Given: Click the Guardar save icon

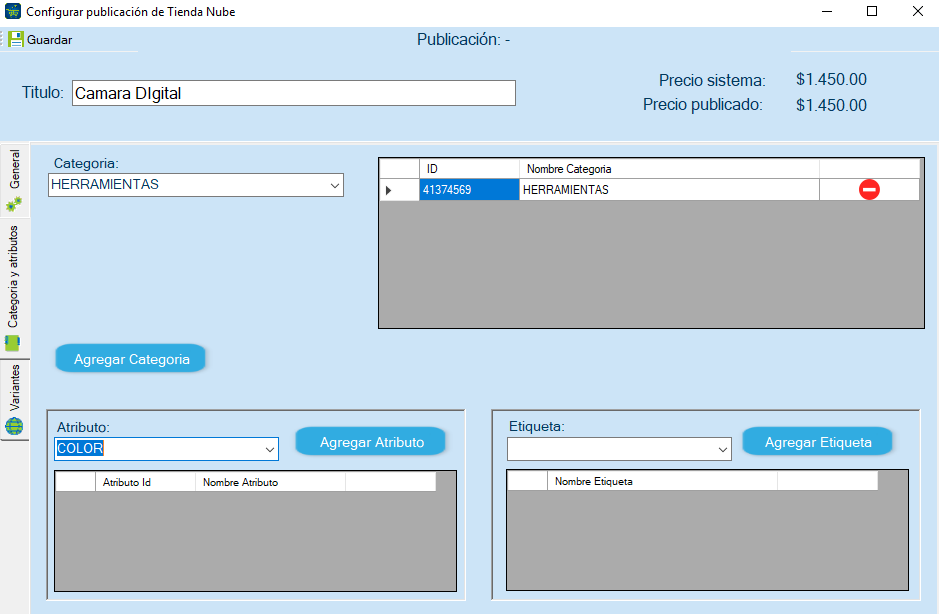Looking at the screenshot, I should [16, 40].
